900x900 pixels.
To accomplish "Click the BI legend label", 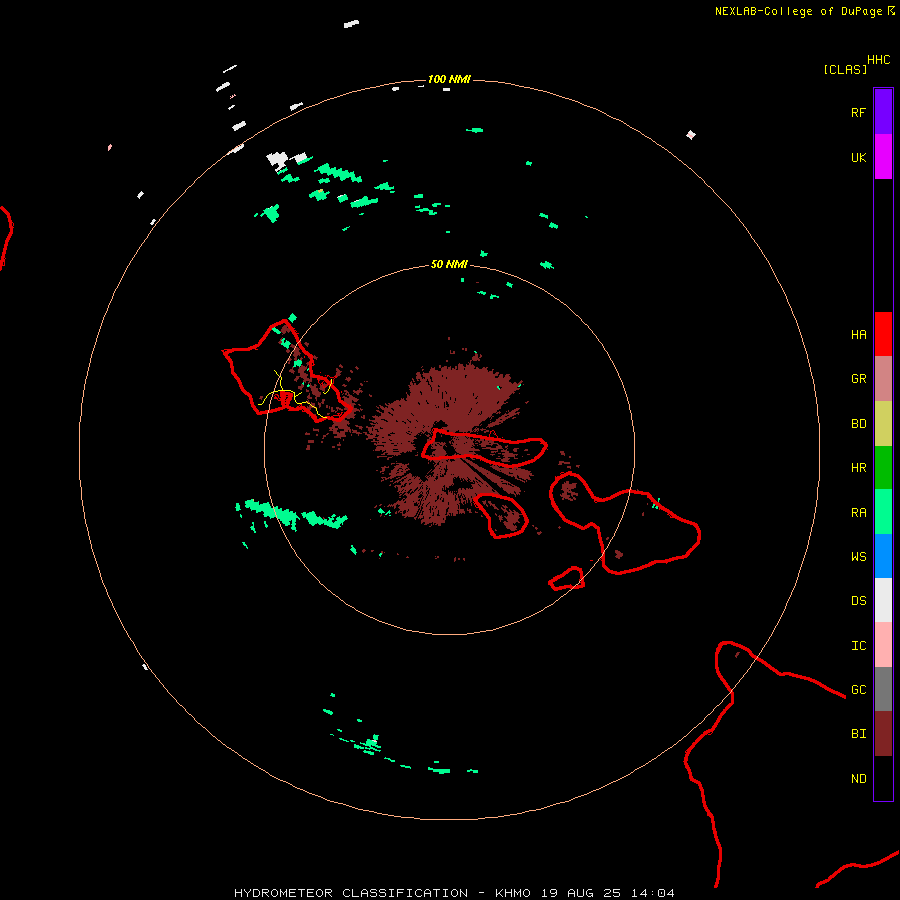I will coord(858,734).
